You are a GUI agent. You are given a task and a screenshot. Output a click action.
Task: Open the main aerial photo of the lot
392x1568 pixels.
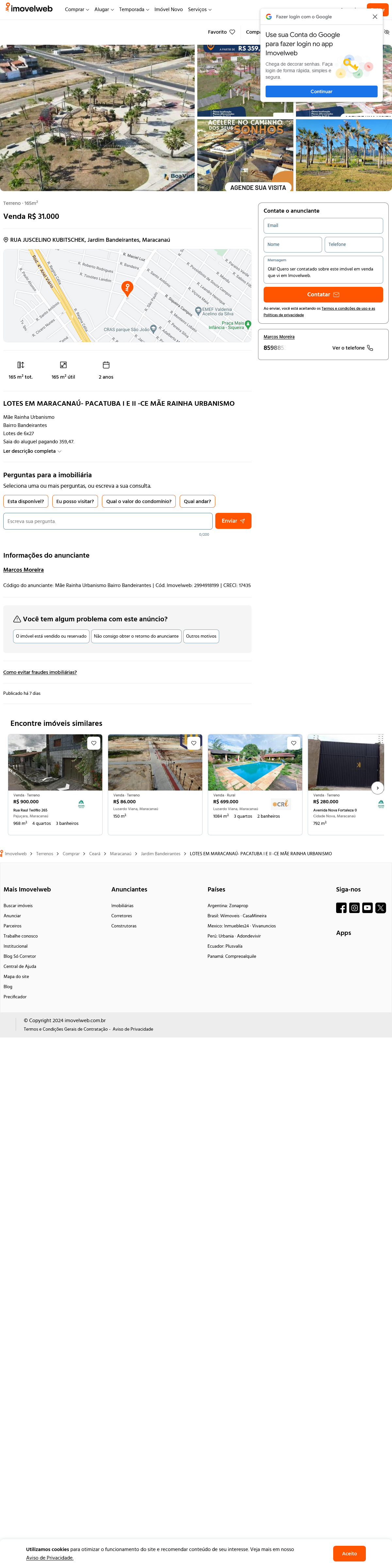point(97,118)
